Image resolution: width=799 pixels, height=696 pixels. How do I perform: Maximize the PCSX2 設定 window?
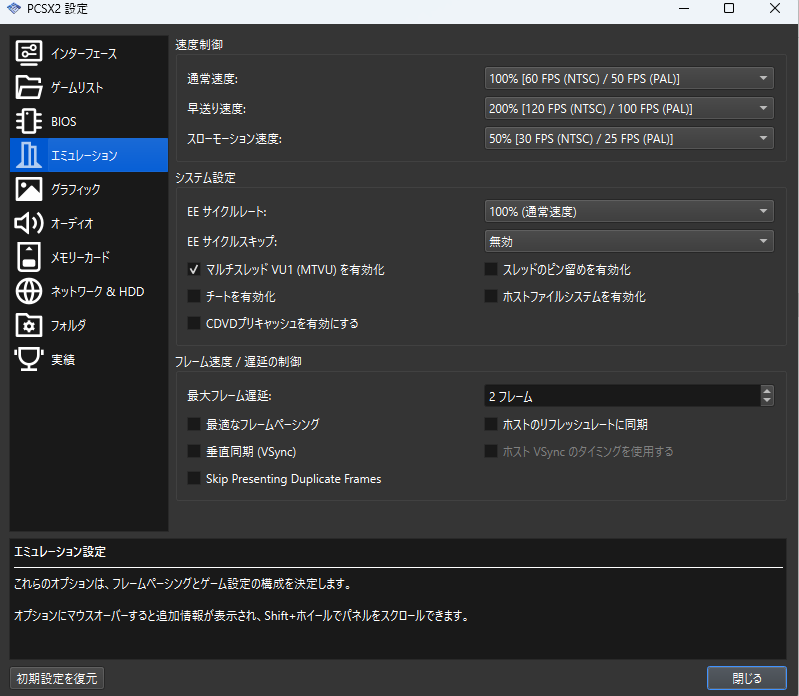tap(729, 8)
